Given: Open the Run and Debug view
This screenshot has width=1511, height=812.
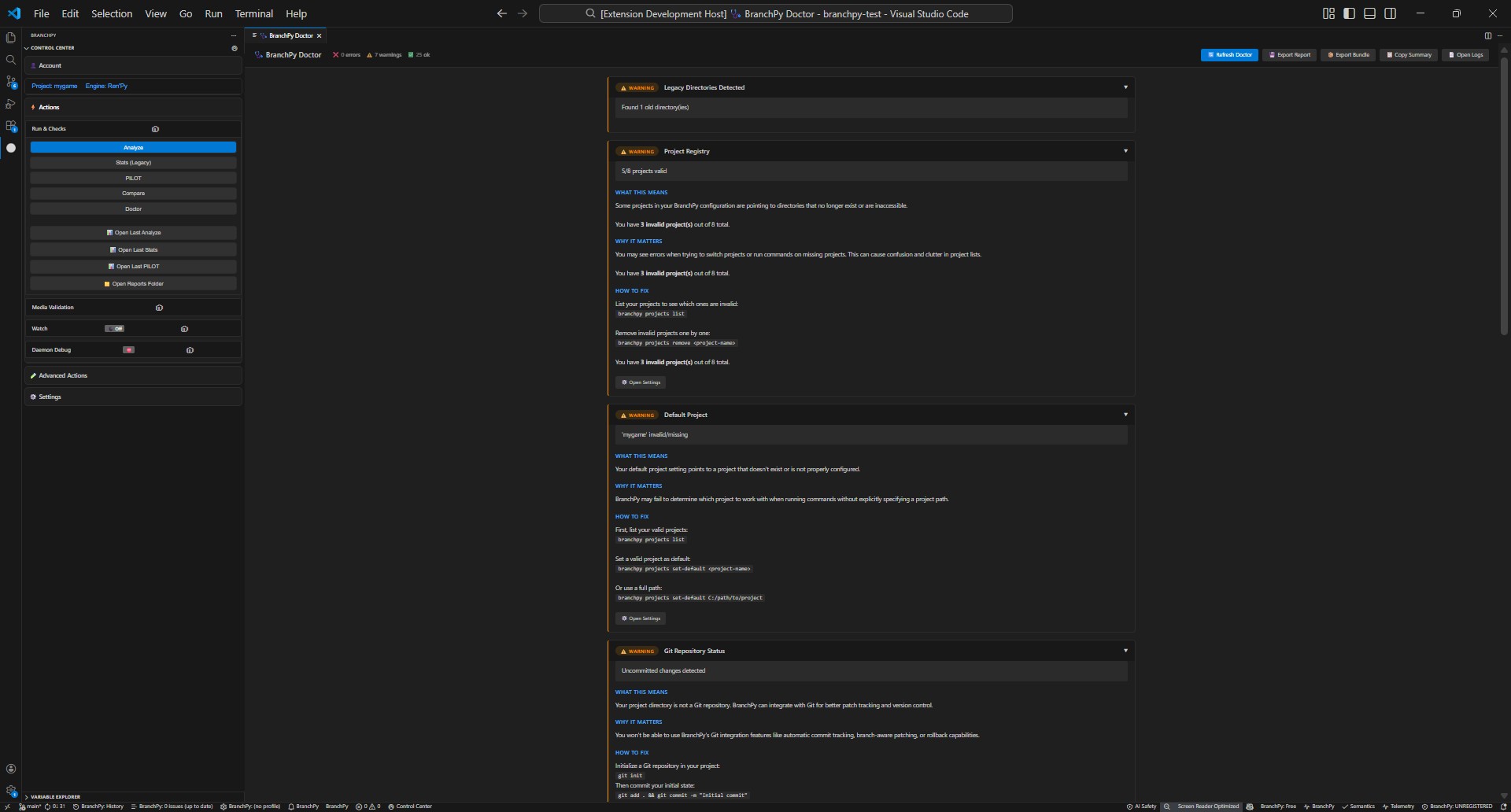Looking at the screenshot, I should click(x=10, y=103).
